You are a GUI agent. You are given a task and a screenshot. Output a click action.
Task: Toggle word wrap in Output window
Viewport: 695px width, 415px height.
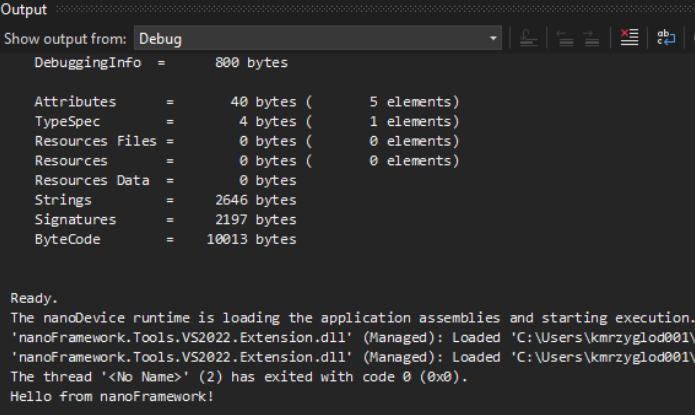(x=666, y=38)
